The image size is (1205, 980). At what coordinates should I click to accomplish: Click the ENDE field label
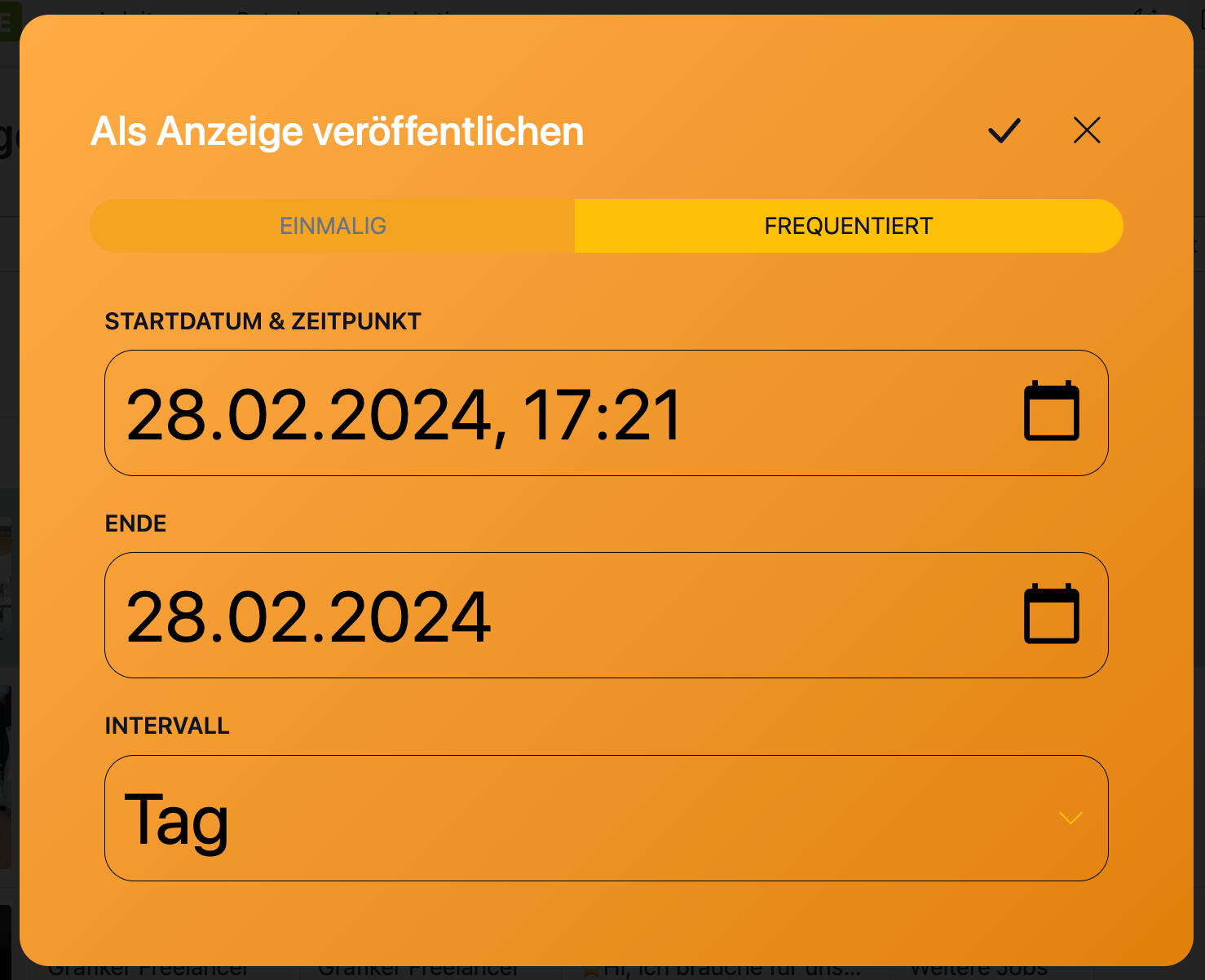pos(136,523)
